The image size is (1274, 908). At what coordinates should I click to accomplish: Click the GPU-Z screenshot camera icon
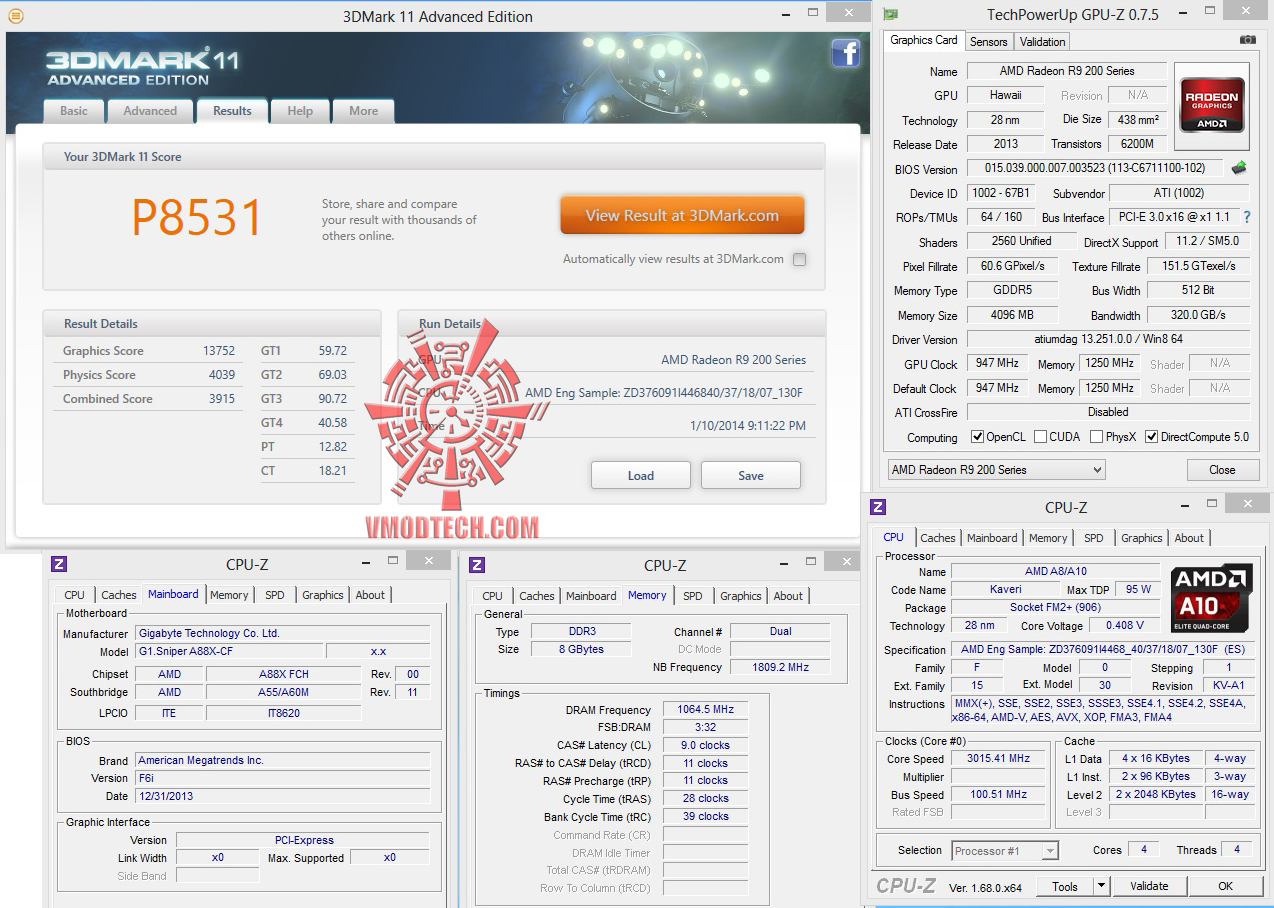point(1247,40)
